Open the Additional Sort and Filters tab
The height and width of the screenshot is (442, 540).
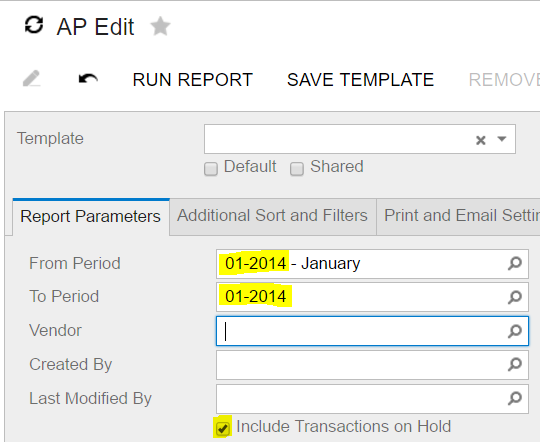[272, 216]
